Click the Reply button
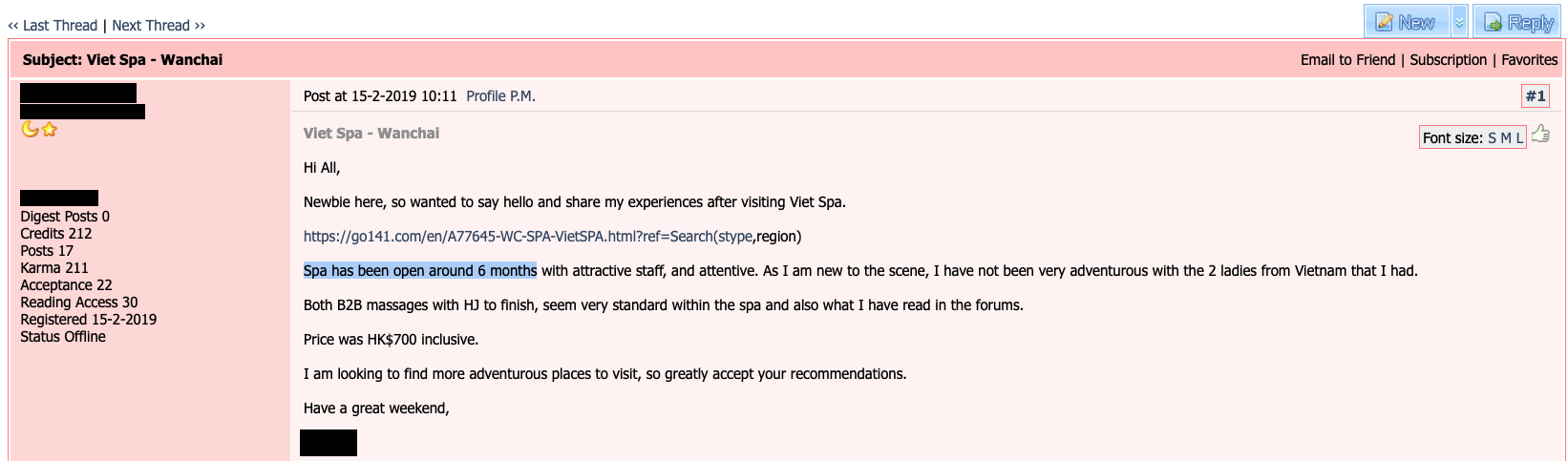Viewport: 1568px width, 461px height. coord(1521,22)
